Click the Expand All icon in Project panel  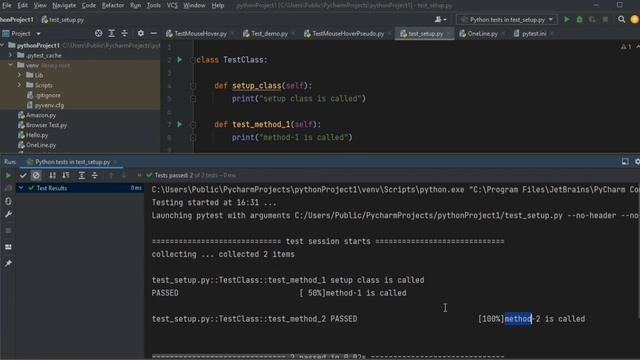coord(111,33)
